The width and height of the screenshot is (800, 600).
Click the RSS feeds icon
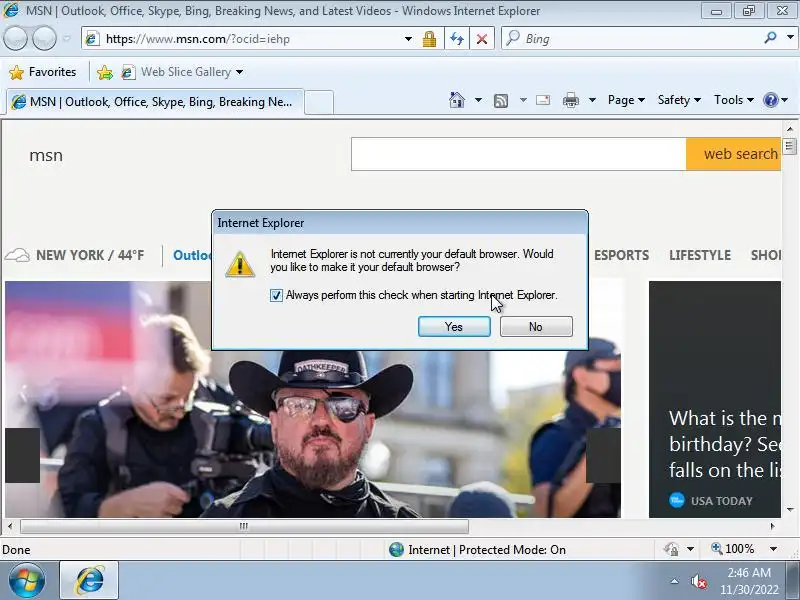[x=501, y=101]
